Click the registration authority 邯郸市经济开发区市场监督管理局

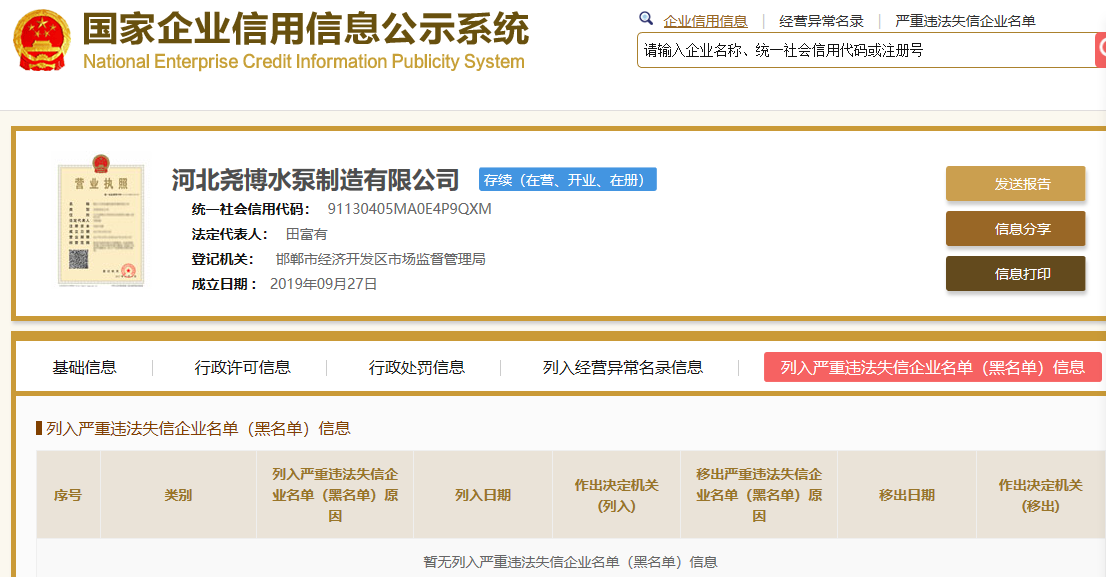(380, 259)
